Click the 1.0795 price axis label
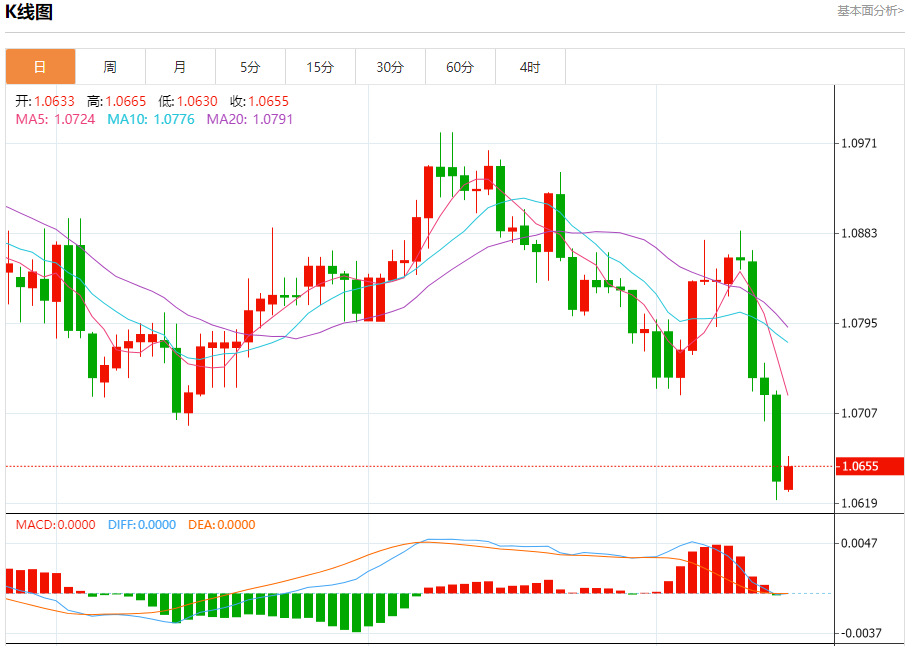This screenshot has height=646, width=910. [x=859, y=323]
